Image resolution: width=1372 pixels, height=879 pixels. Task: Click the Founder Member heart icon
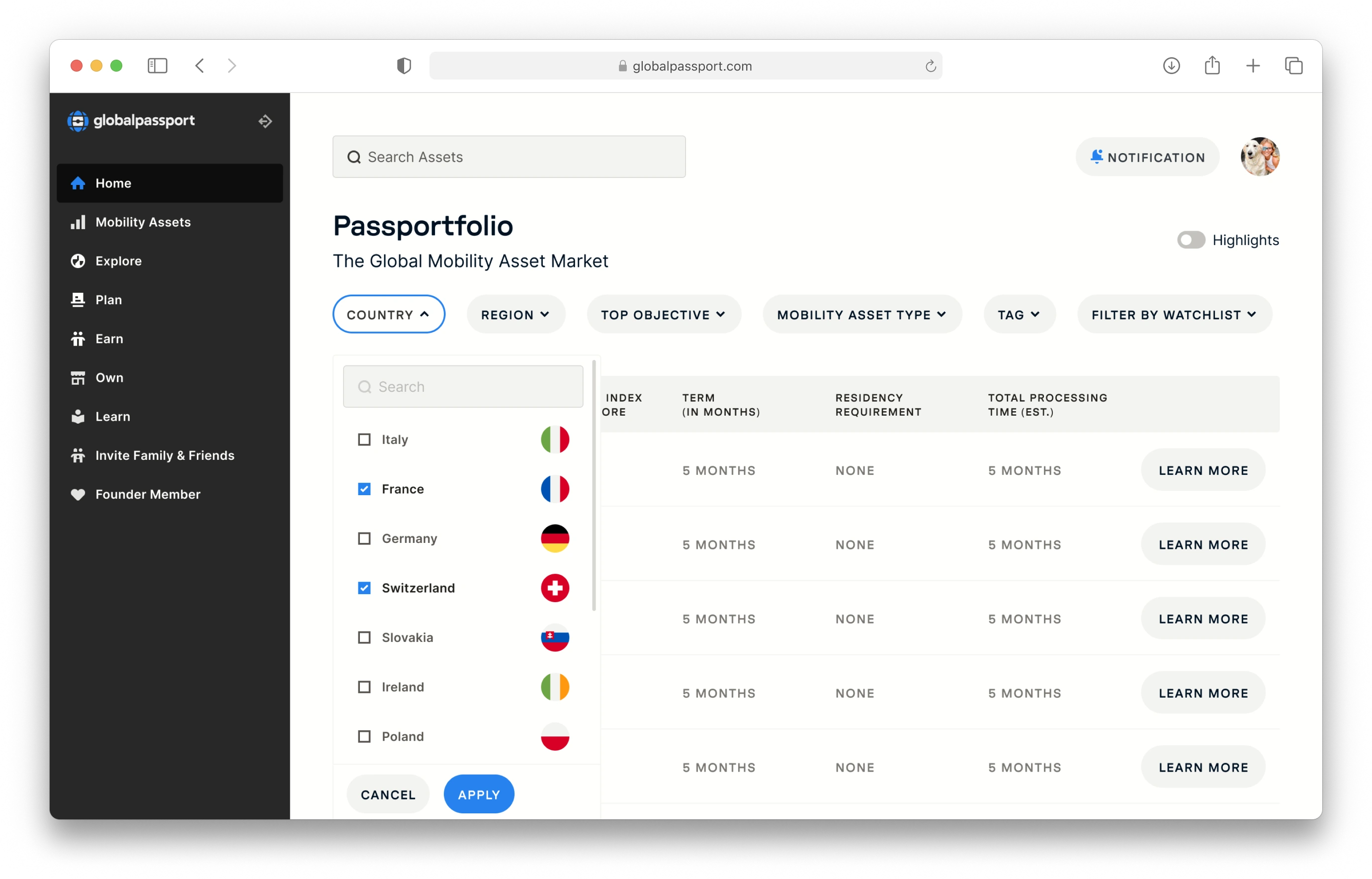click(78, 494)
